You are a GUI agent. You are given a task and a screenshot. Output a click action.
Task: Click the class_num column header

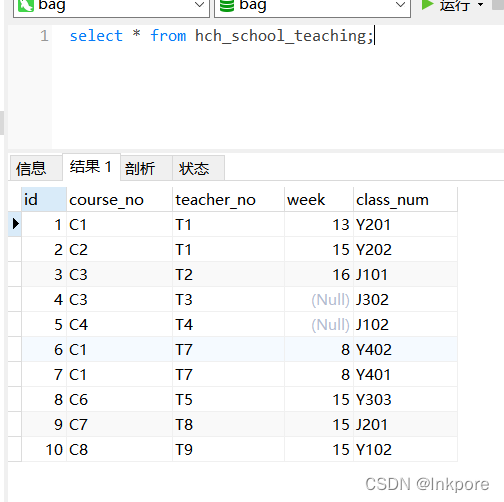[405, 199]
